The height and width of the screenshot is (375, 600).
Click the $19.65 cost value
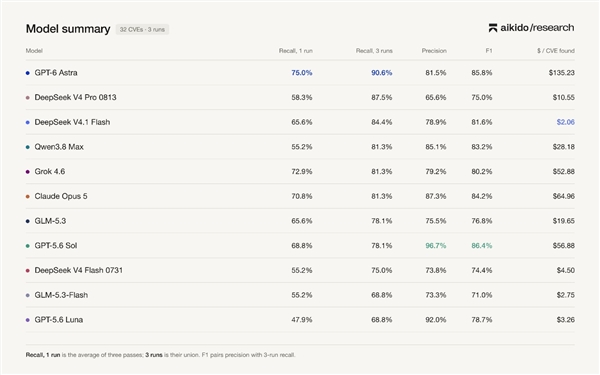563,221
